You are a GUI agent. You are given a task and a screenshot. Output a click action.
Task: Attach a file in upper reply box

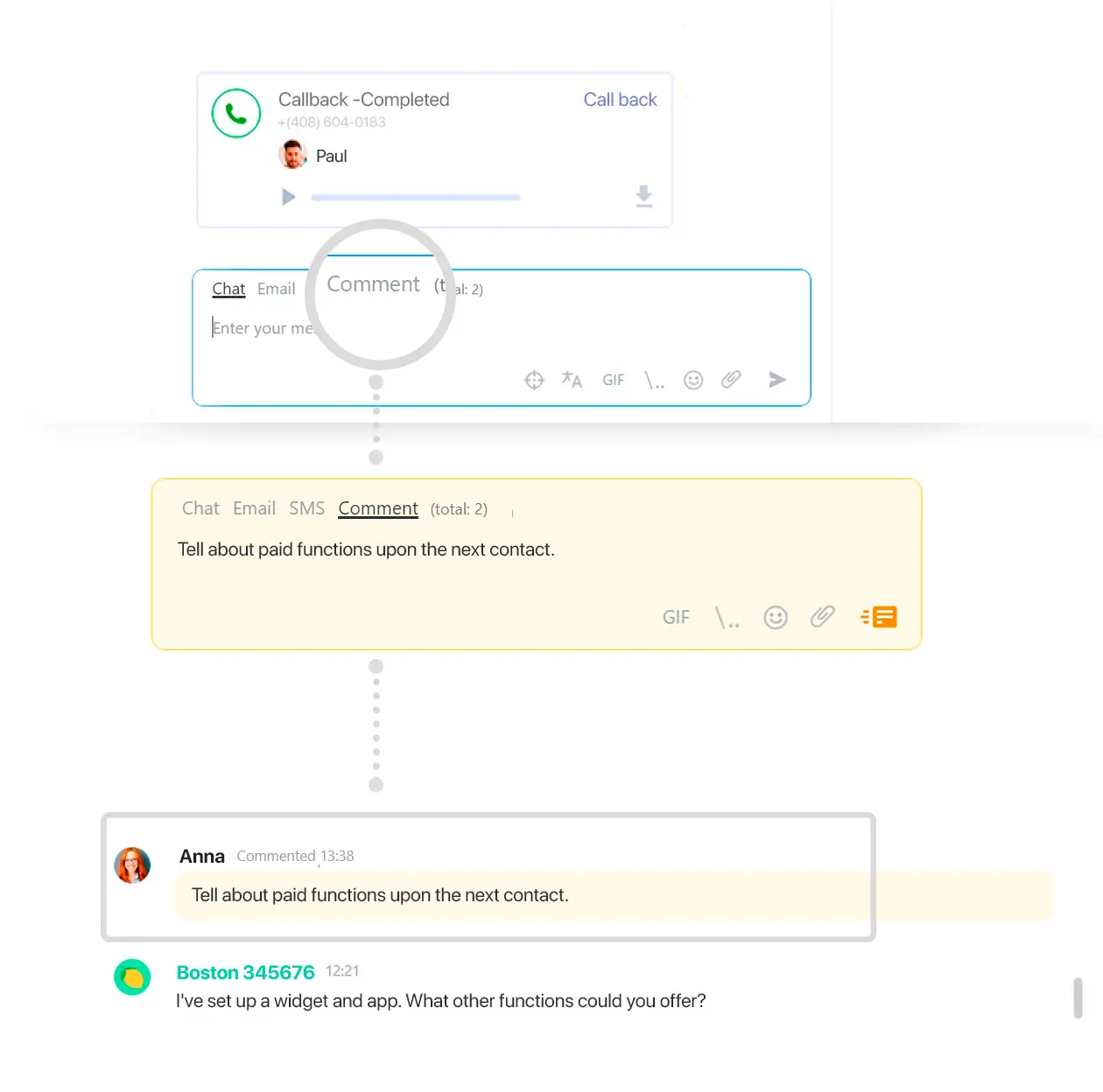pyautogui.click(x=731, y=379)
